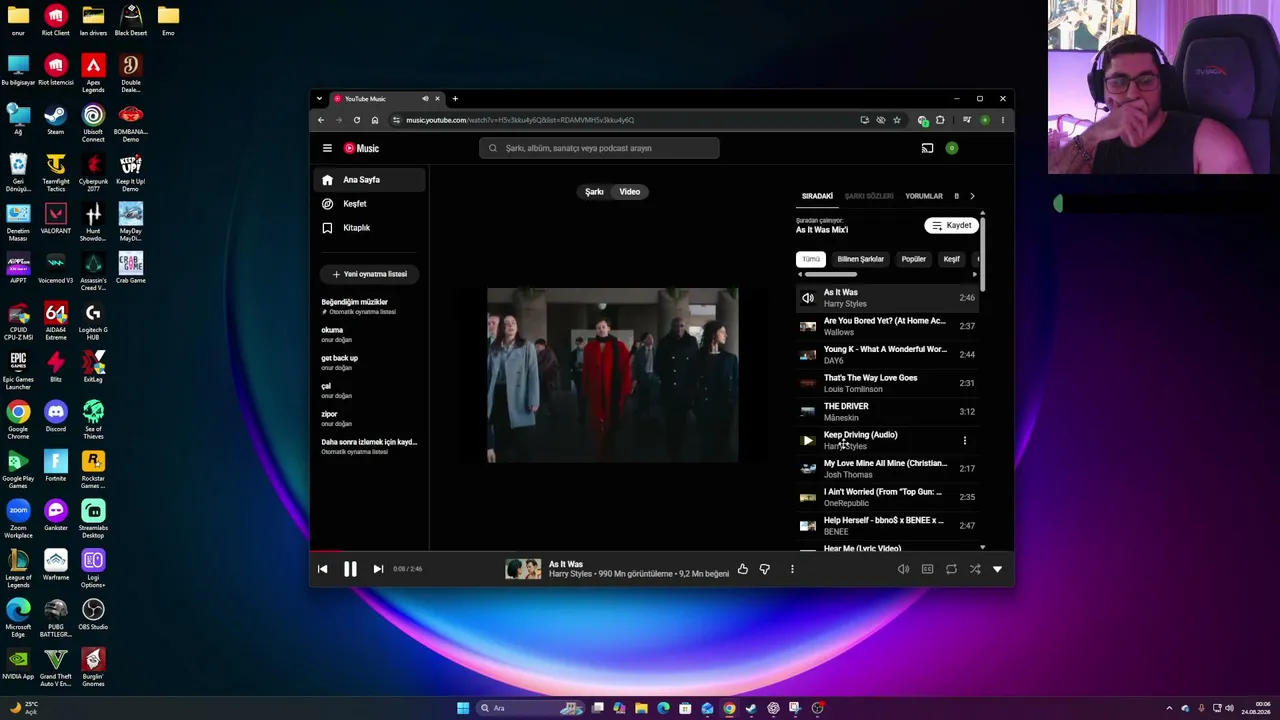
Task: Open options menu for Keep Driving row
Action: coord(965,440)
